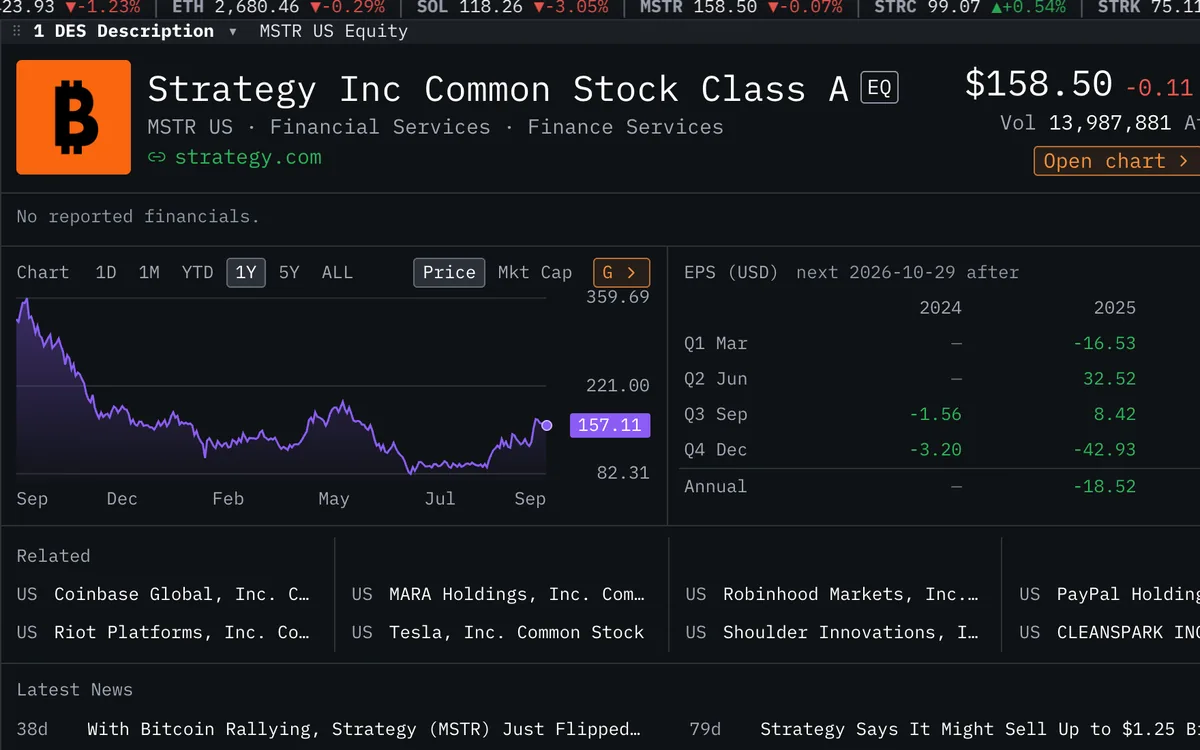Screen dimensions: 1200x750
Task: Click the purple endpoint dot on chart
Action: point(546,425)
